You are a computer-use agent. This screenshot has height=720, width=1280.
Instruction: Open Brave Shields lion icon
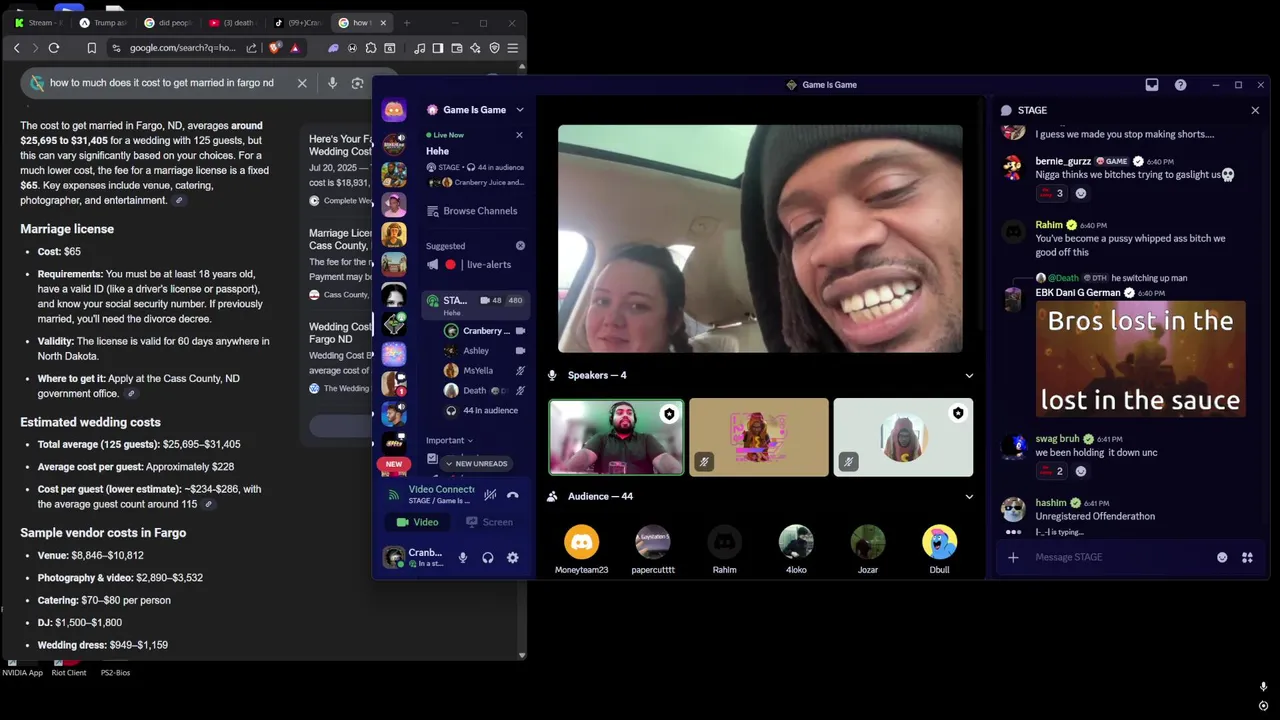pyautogui.click(x=275, y=48)
